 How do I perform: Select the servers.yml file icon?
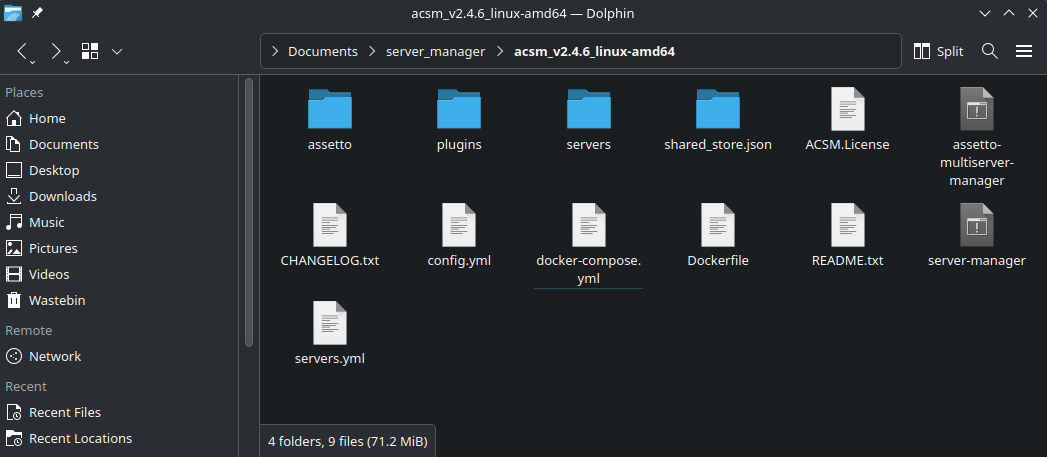[330, 323]
